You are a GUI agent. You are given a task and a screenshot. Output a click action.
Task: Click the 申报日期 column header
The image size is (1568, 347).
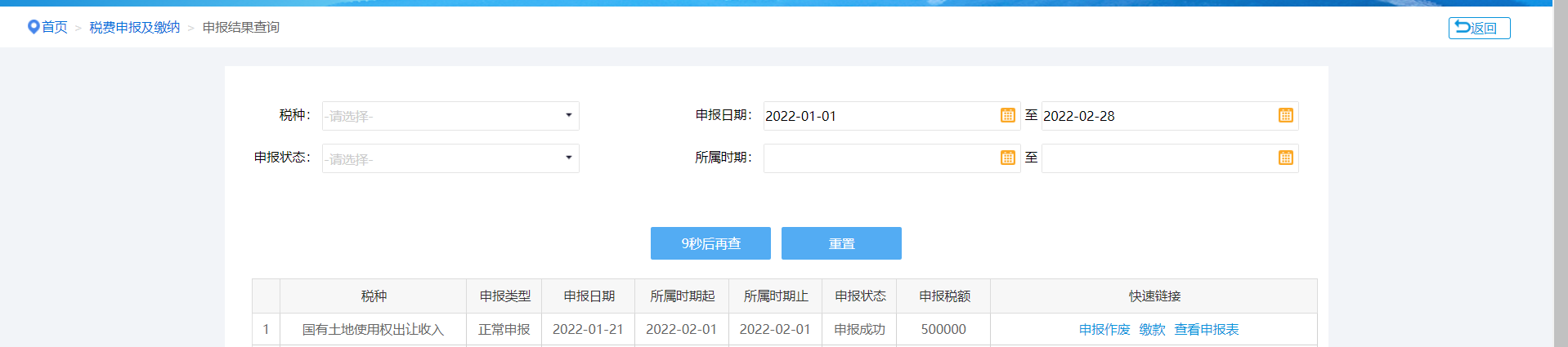(589, 296)
